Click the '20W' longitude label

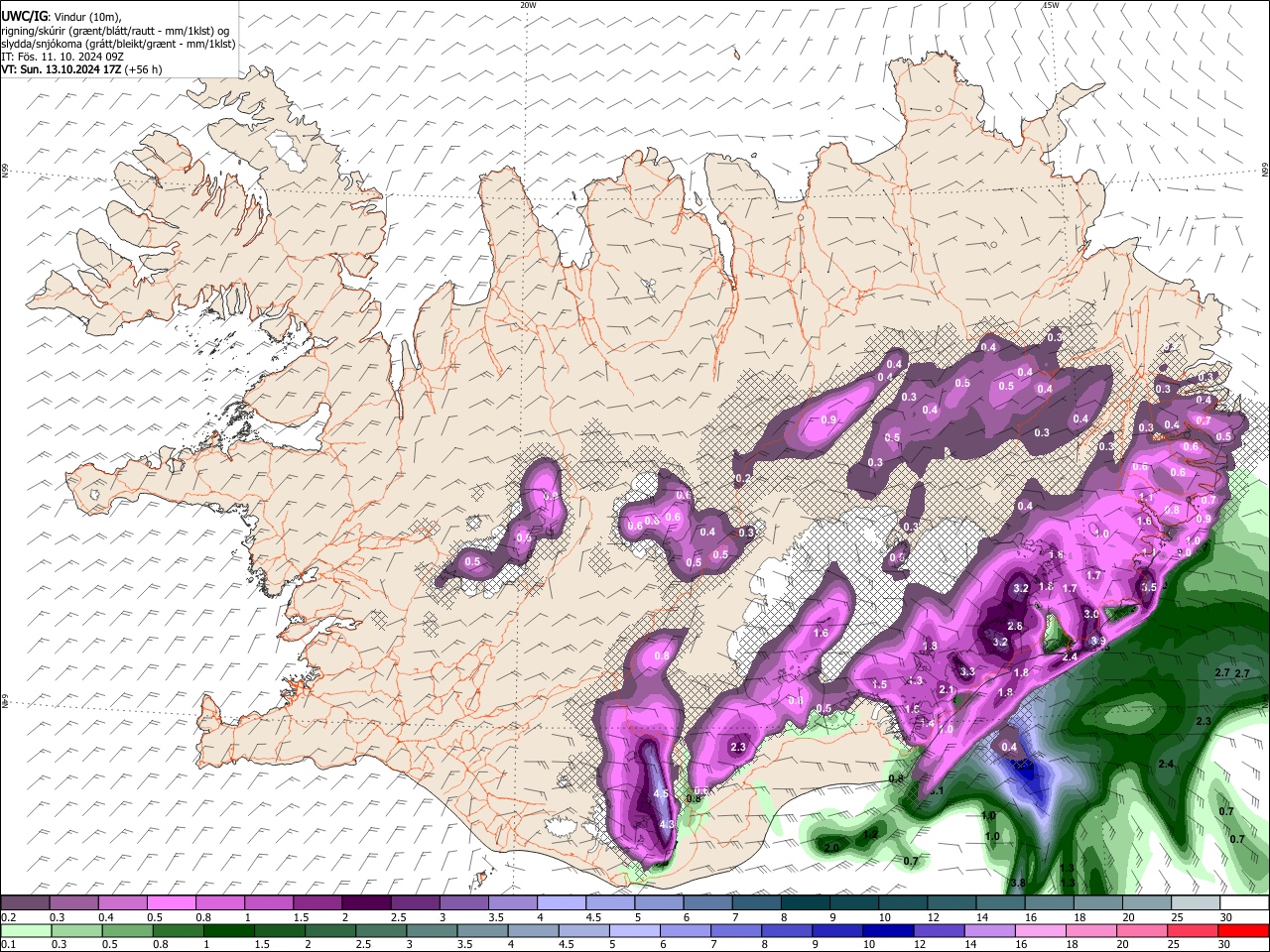(x=528, y=5)
